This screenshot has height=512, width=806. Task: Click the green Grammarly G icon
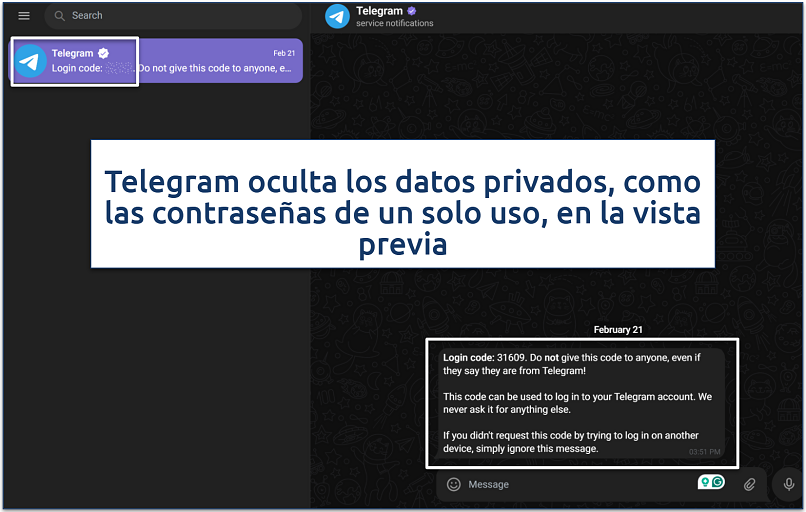(717, 483)
